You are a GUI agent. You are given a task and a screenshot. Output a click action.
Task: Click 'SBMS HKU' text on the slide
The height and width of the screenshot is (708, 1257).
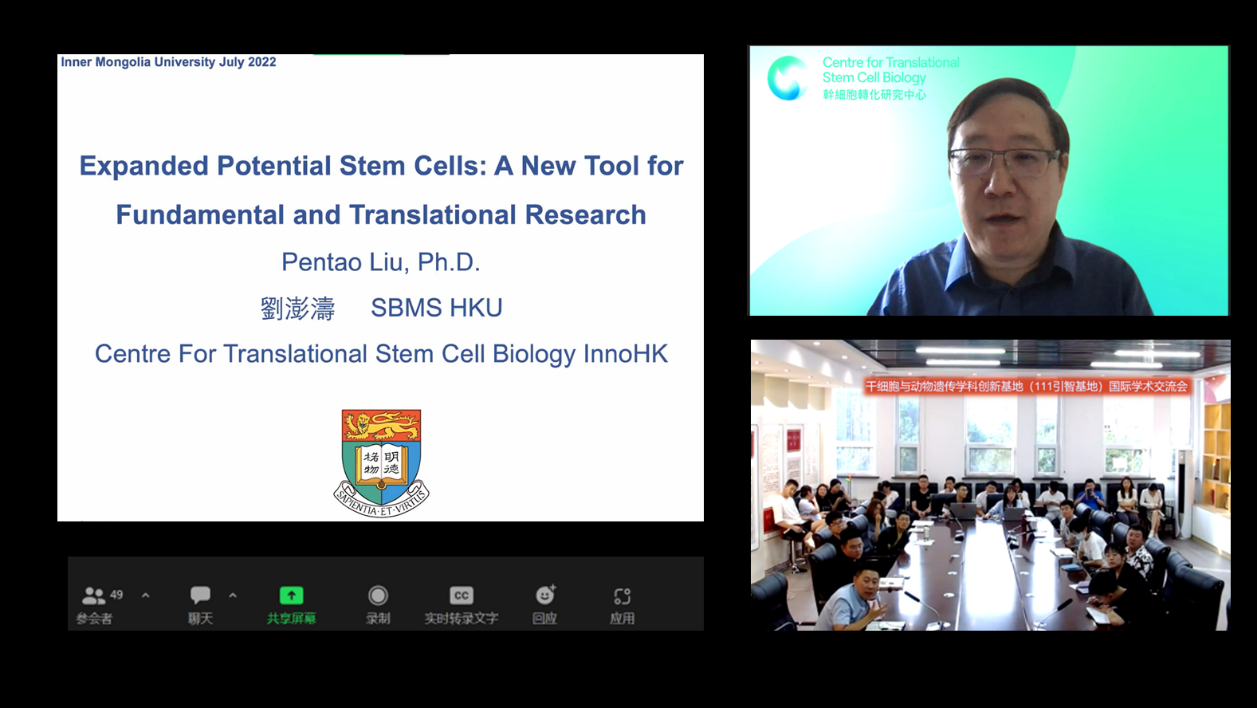click(436, 308)
